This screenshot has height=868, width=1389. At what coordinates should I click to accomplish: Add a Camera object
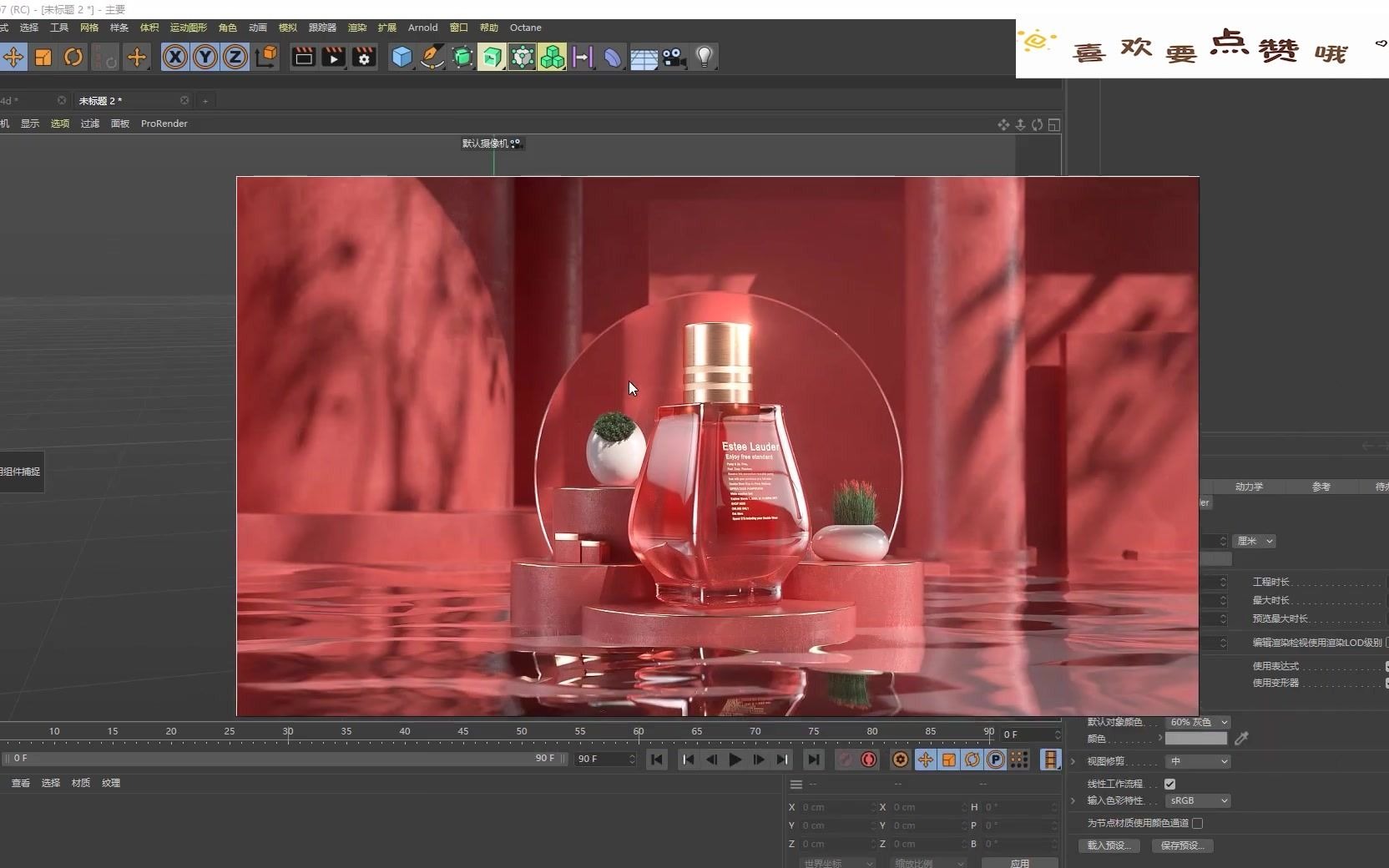click(x=674, y=58)
